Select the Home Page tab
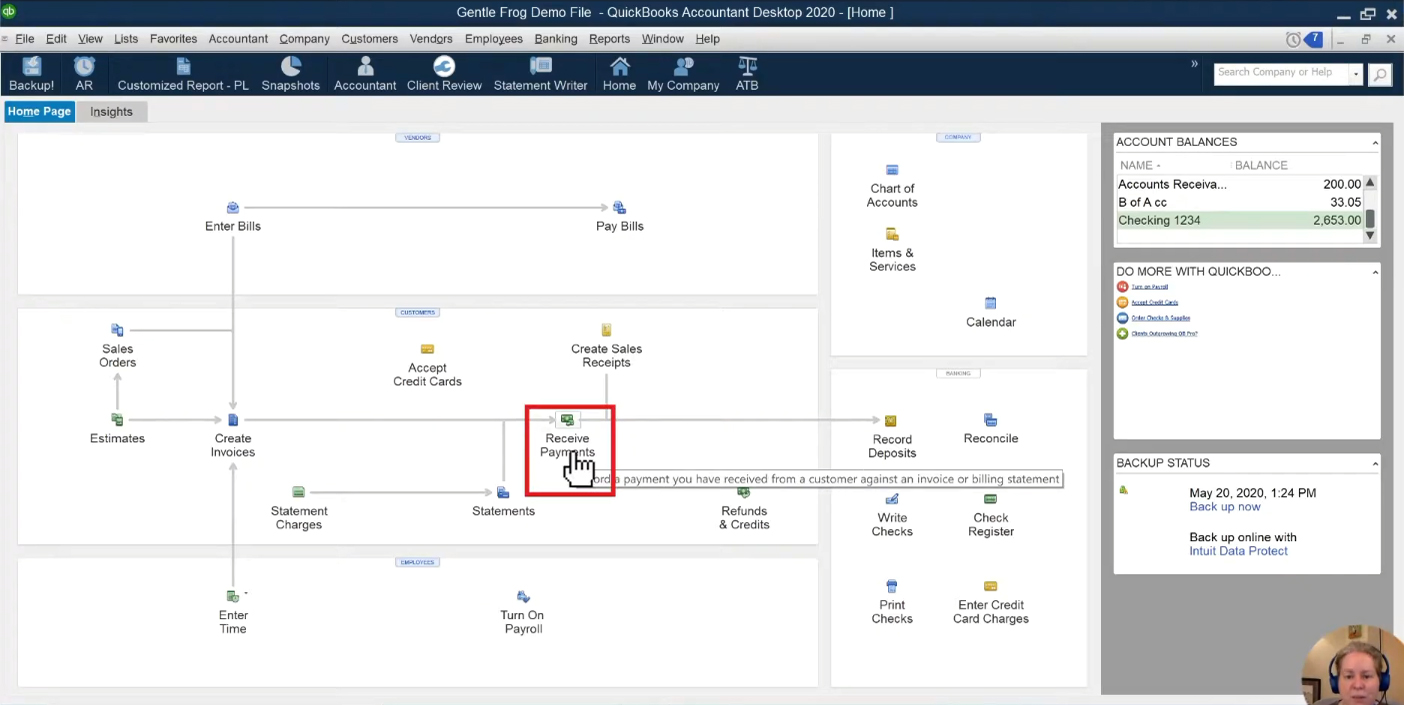Viewport: 1404px width, 705px height. [39, 112]
